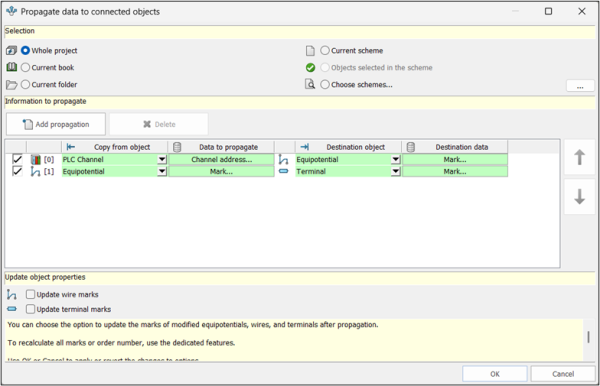Select the Choose schemes radio button
This screenshot has width=600, height=386.
[324, 84]
